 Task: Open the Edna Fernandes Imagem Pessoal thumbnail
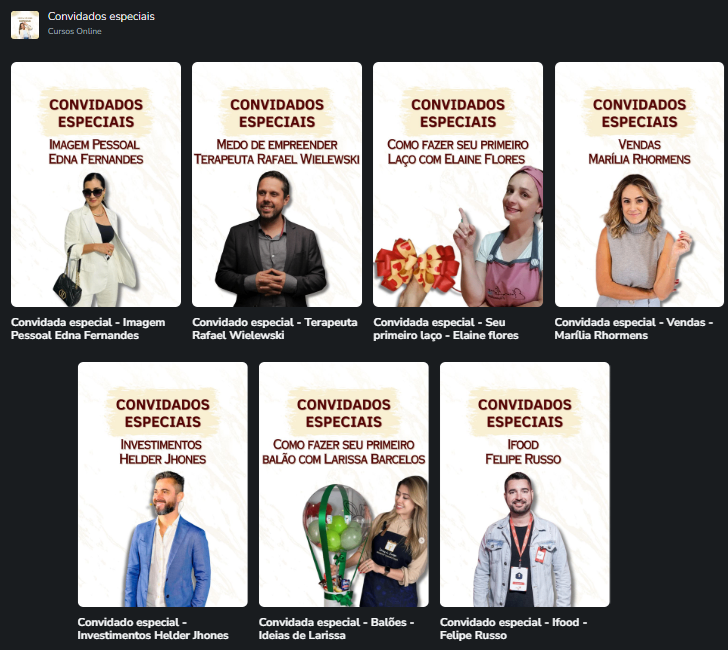tap(96, 184)
